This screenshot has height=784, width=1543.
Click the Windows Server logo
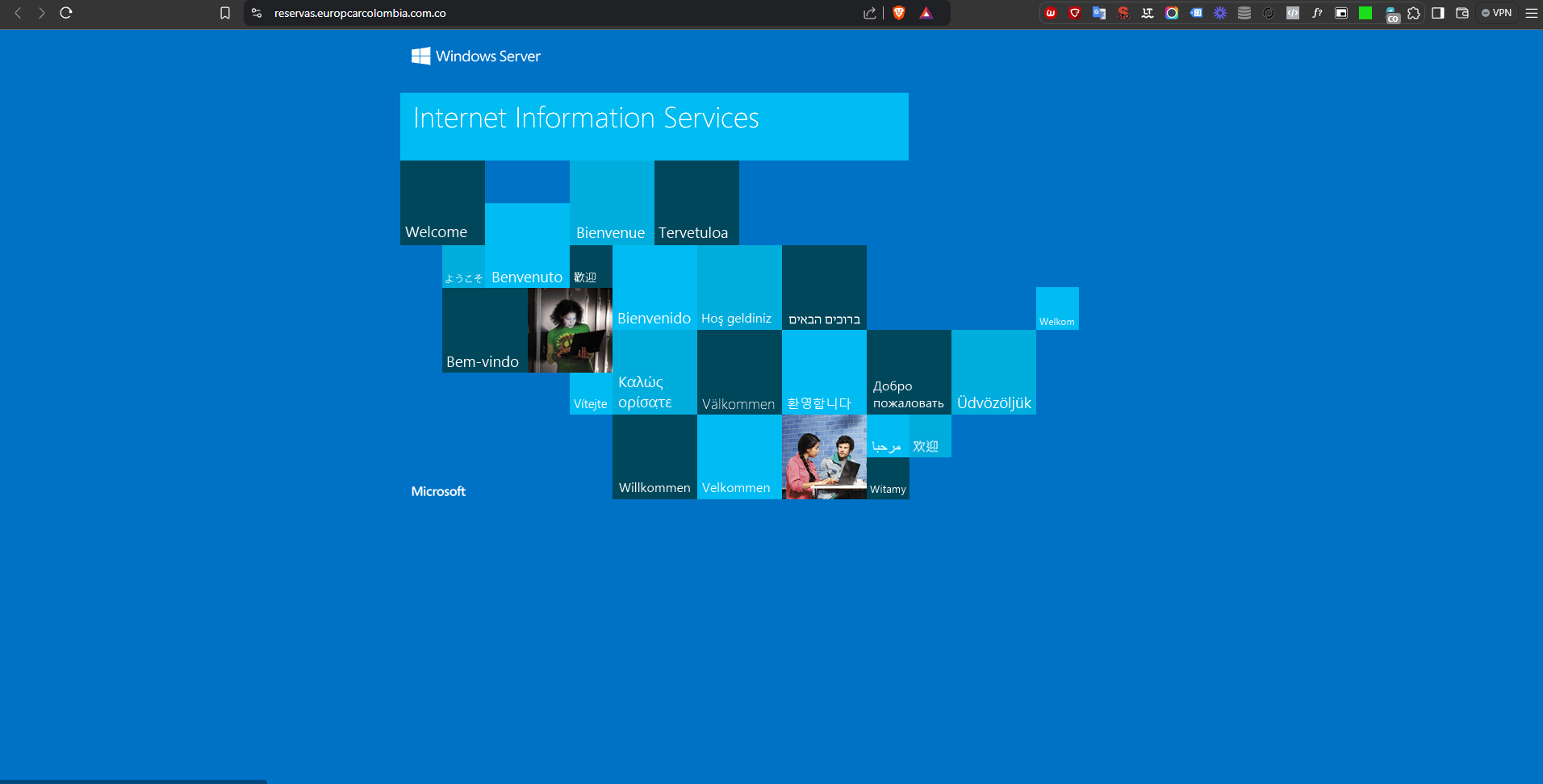475,56
